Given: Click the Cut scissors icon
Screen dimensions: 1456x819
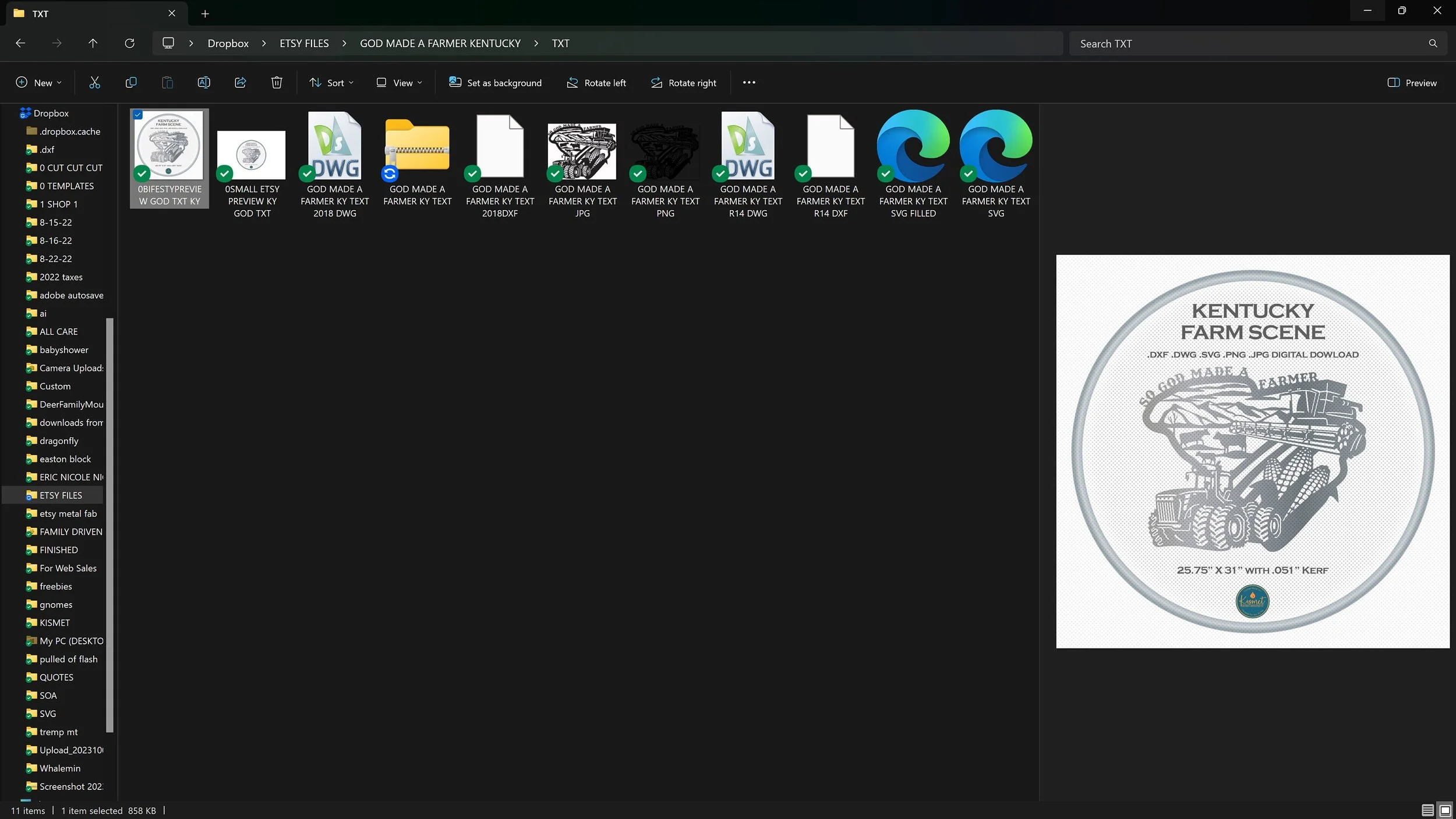Looking at the screenshot, I should coord(94,83).
